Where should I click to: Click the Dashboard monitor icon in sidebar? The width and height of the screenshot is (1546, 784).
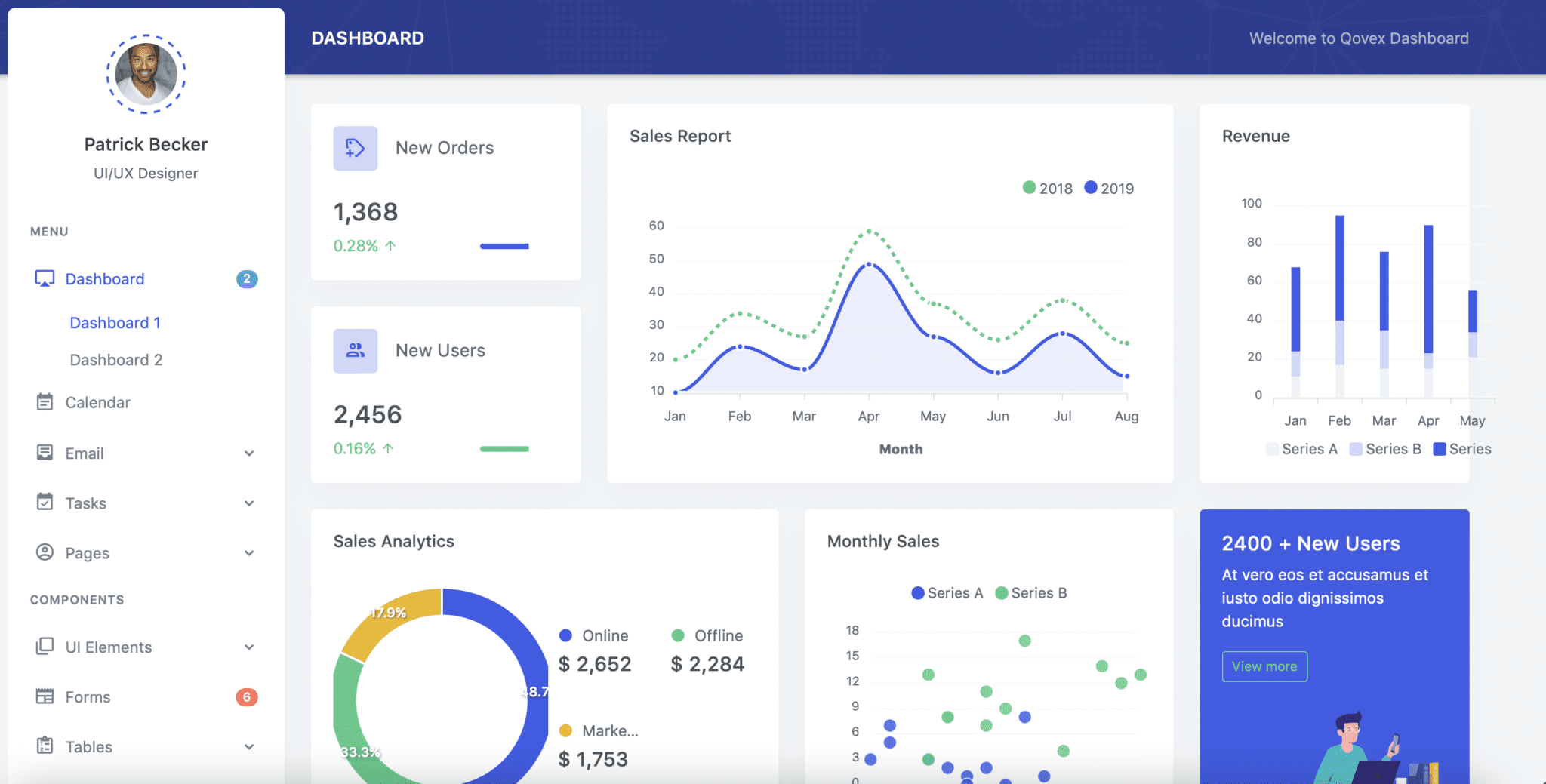(45, 278)
